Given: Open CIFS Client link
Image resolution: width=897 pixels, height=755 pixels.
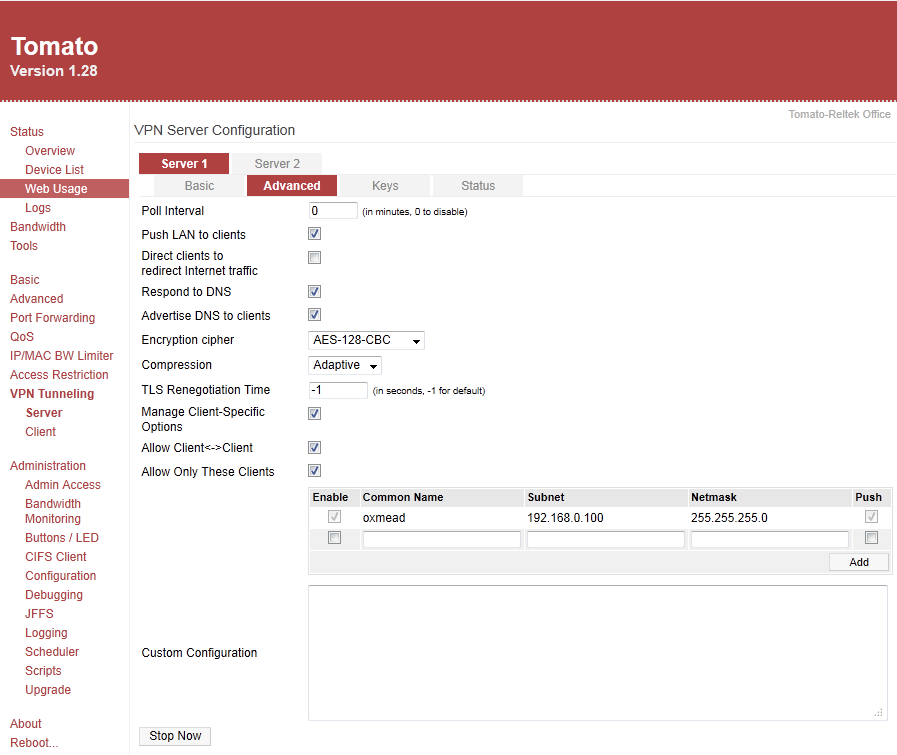Looking at the screenshot, I should (55, 557).
